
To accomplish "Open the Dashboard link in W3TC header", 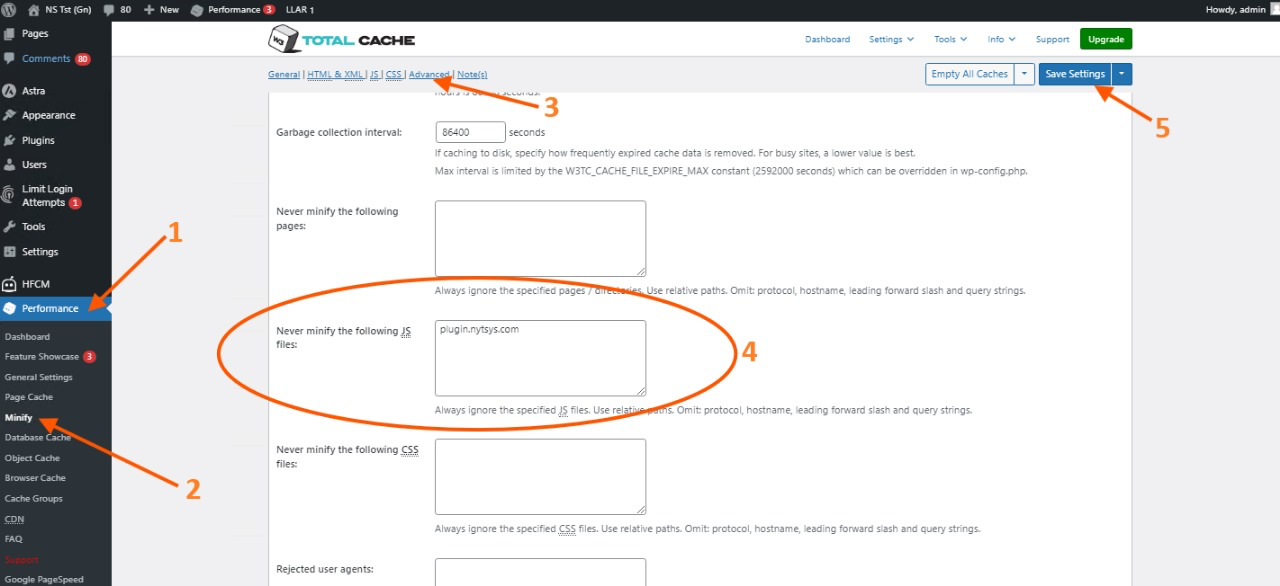I will click(x=827, y=39).
